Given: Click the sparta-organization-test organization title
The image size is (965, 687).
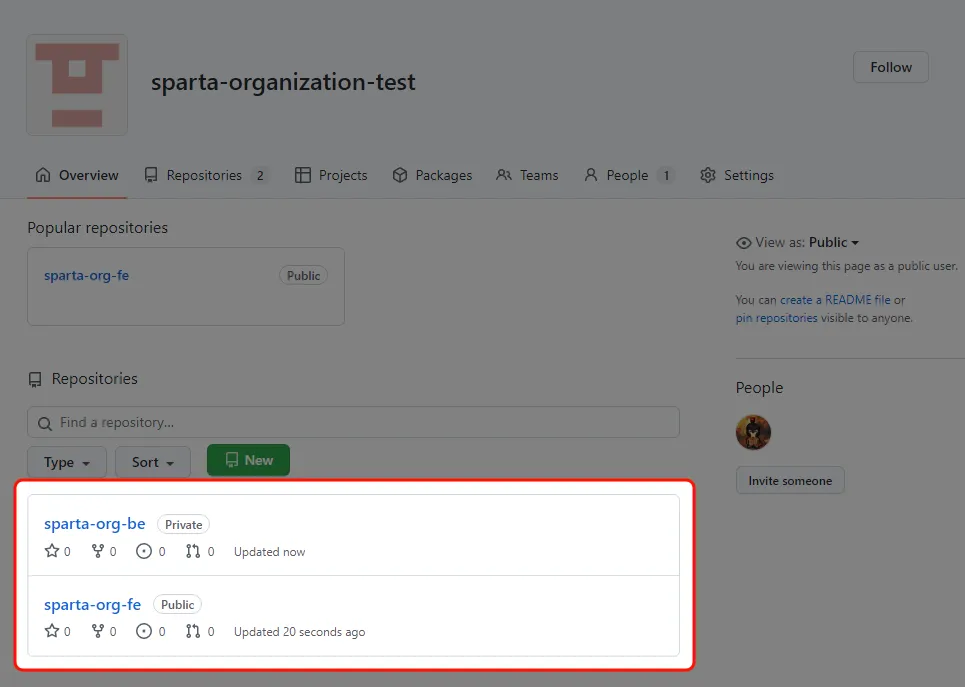Looking at the screenshot, I should pos(283,82).
